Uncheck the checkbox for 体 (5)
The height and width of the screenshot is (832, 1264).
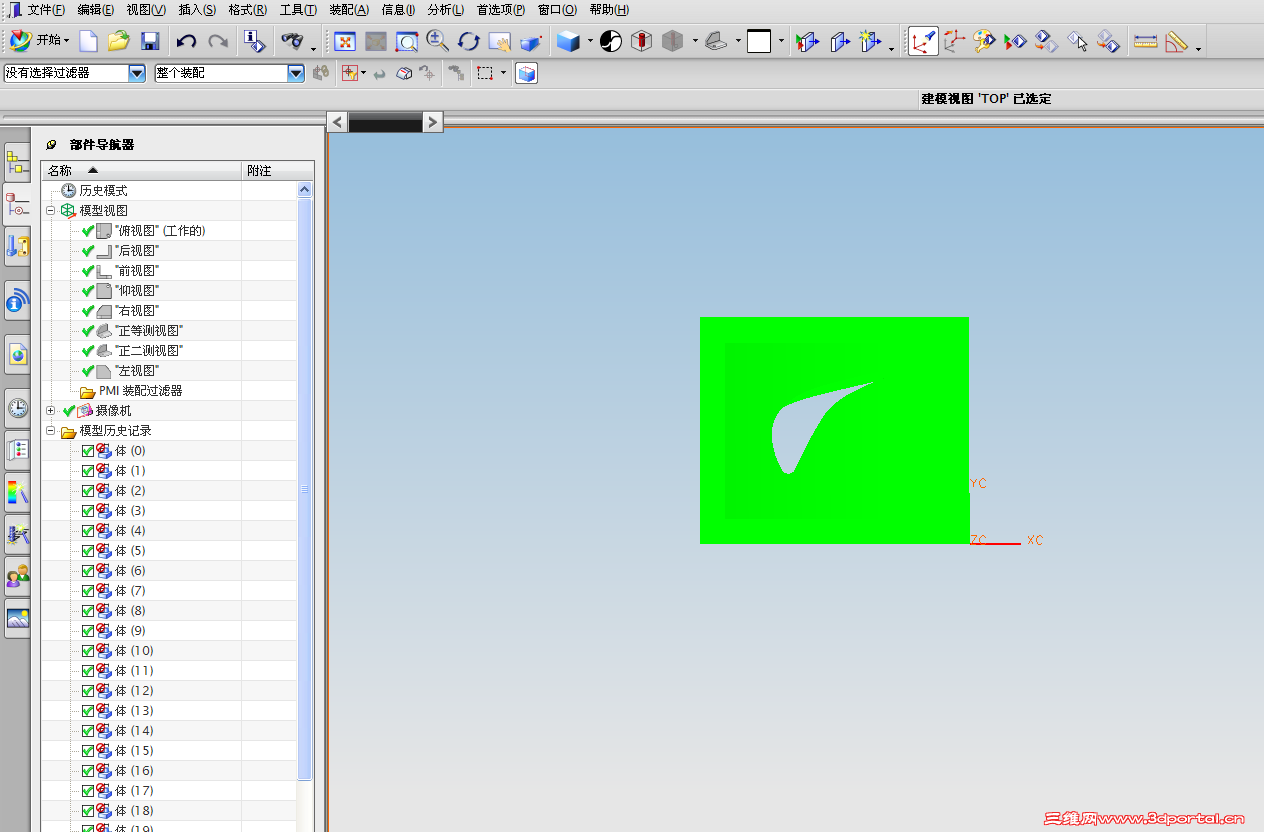(x=88, y=551)
